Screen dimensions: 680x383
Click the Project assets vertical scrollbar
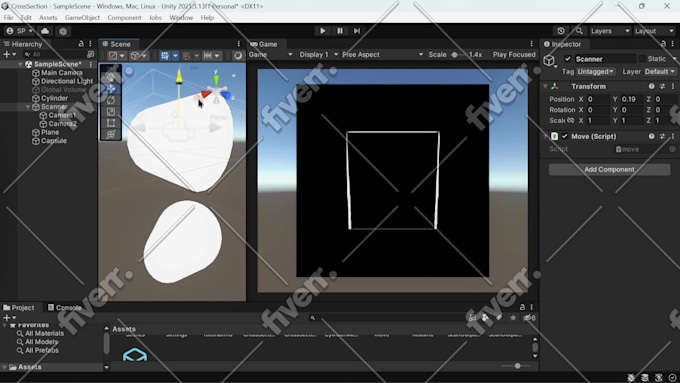coord(535,347)
